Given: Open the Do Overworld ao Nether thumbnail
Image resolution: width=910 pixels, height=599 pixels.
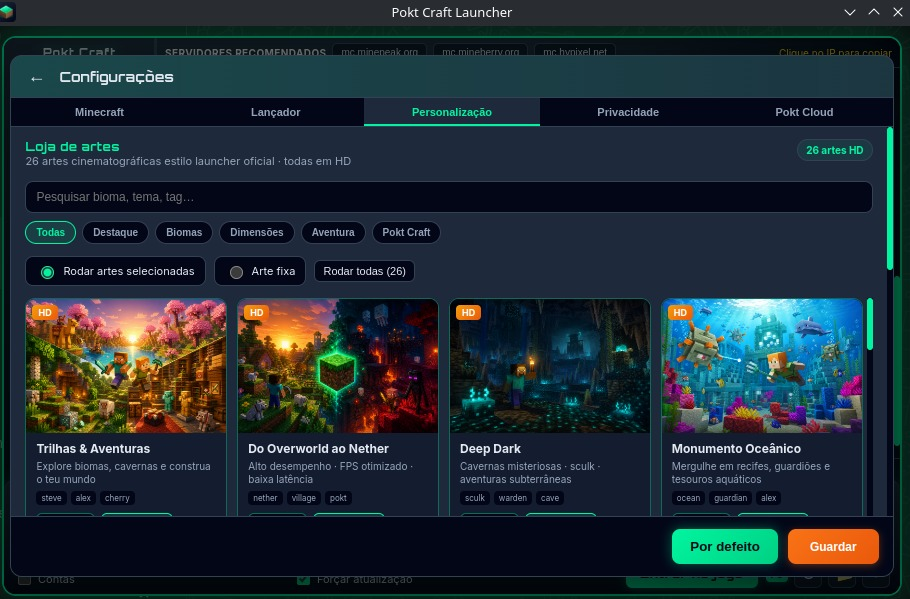Looking at the screenshot, I should [338, 366].
